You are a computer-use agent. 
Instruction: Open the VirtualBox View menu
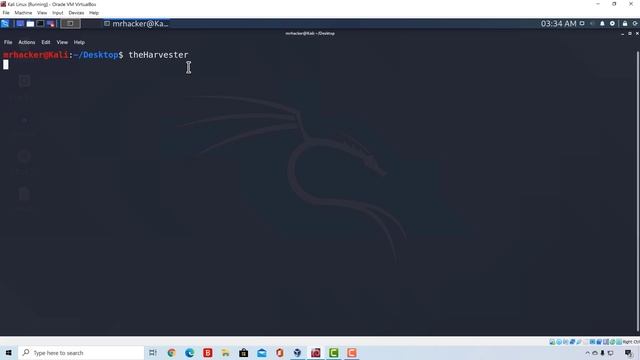pos(42,13)
